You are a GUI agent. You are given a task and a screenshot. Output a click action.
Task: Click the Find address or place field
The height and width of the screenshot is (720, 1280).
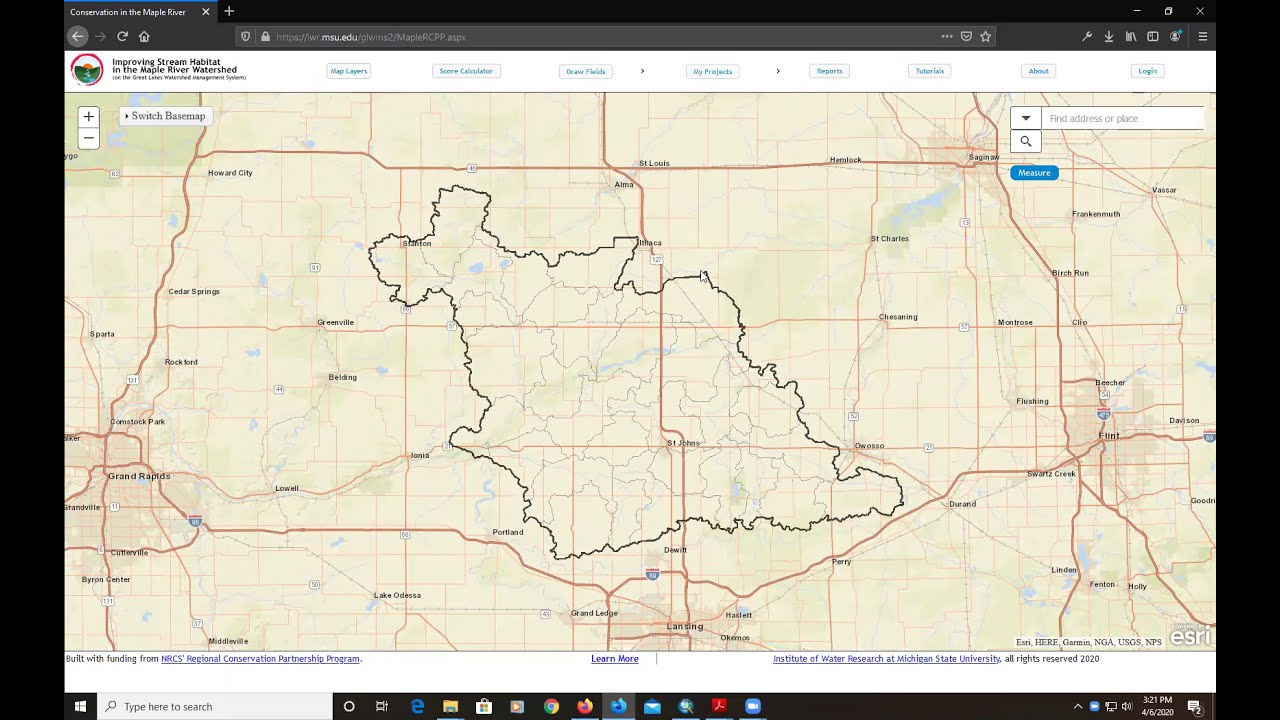1122,118
